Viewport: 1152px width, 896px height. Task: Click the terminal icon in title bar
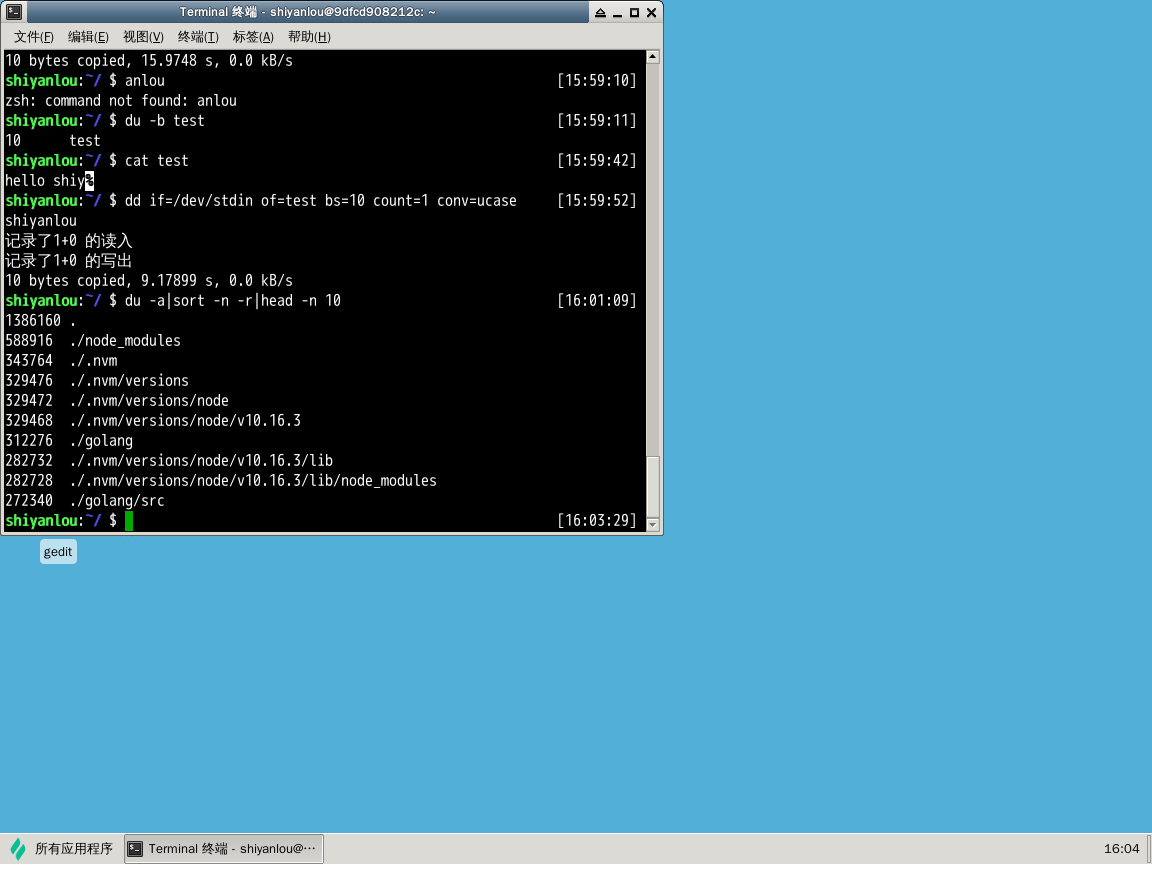pyautogui.click(x=13, y=12)
